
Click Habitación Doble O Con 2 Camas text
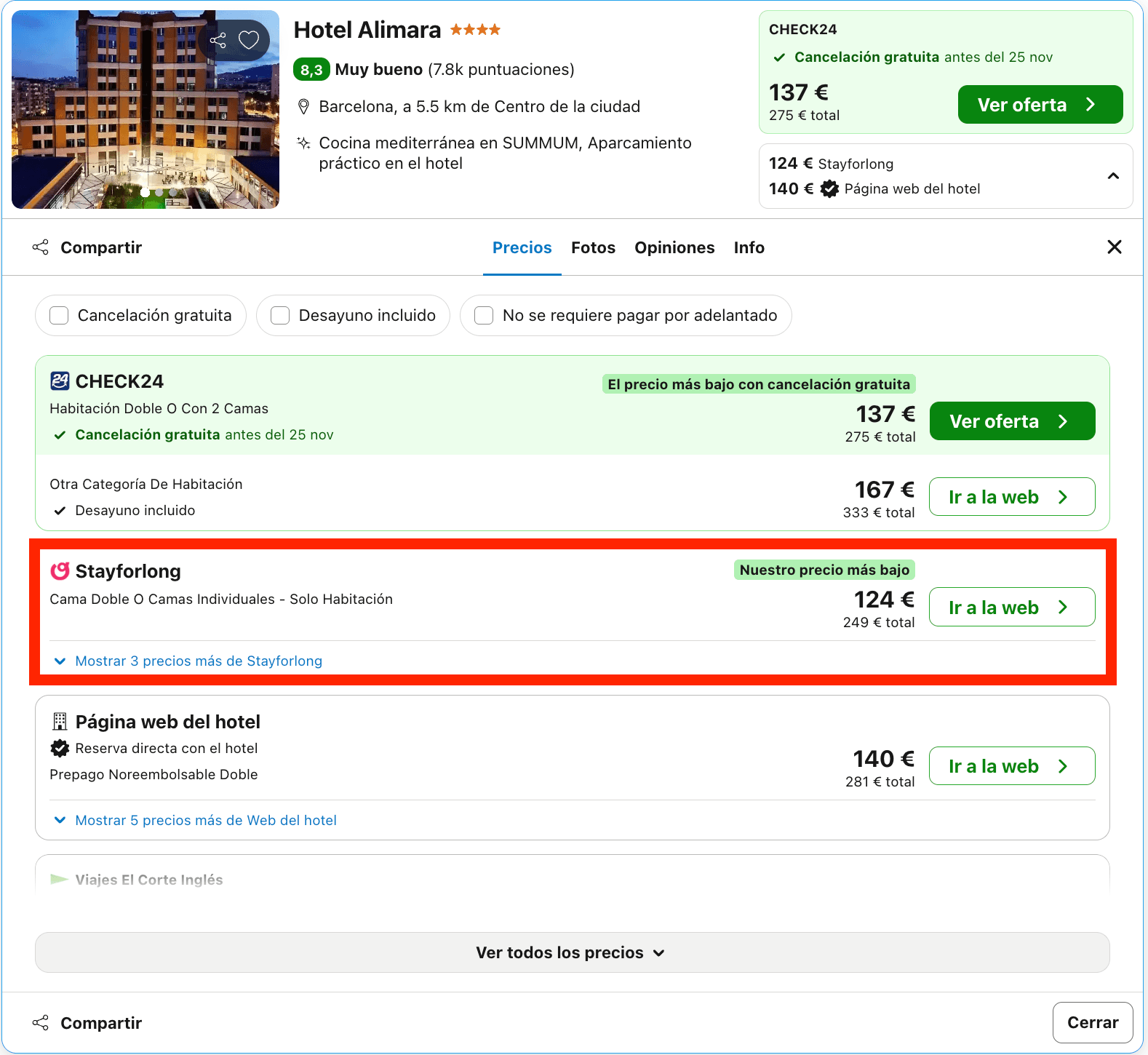tap(159, 409)
